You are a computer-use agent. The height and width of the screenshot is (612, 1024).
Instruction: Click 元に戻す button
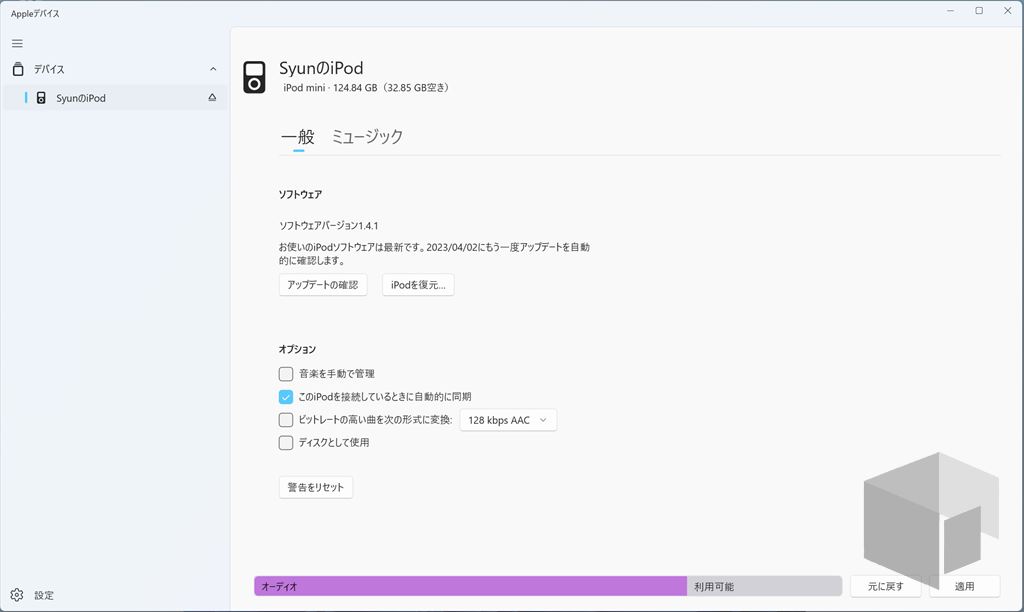point(886,586)
